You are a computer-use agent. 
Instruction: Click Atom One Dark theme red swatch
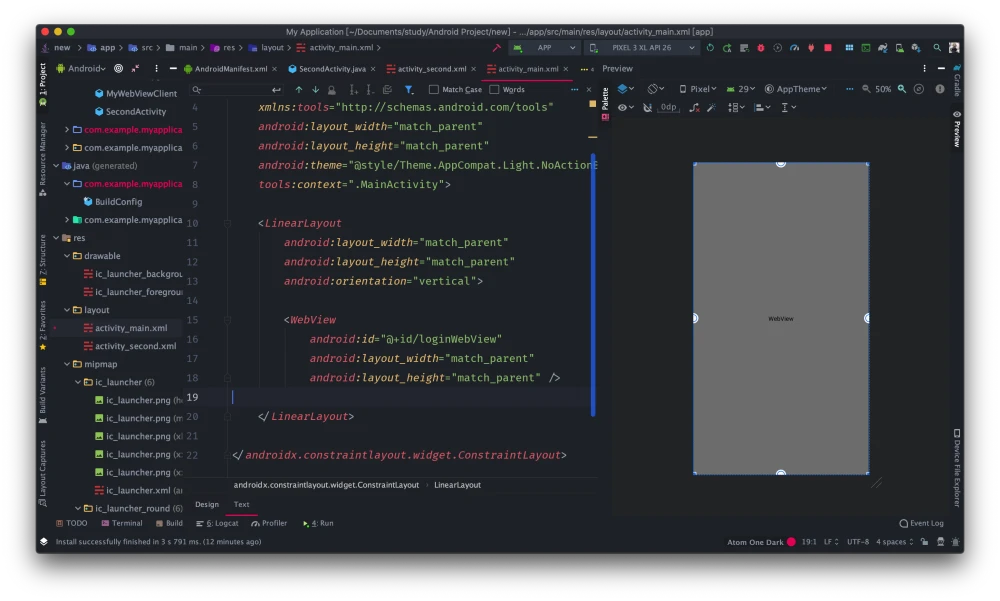click(791, 542)
